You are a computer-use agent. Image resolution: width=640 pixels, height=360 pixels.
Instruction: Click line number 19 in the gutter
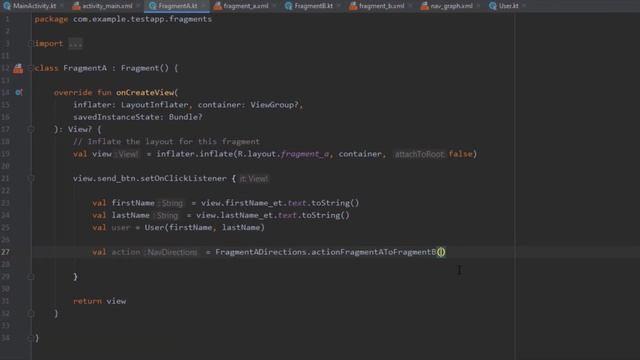[x=5, y=154]
